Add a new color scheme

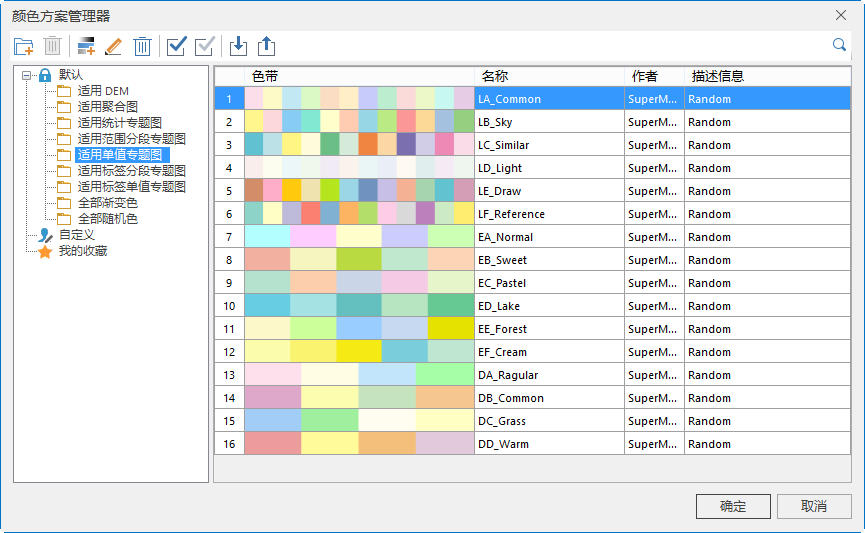86,46
